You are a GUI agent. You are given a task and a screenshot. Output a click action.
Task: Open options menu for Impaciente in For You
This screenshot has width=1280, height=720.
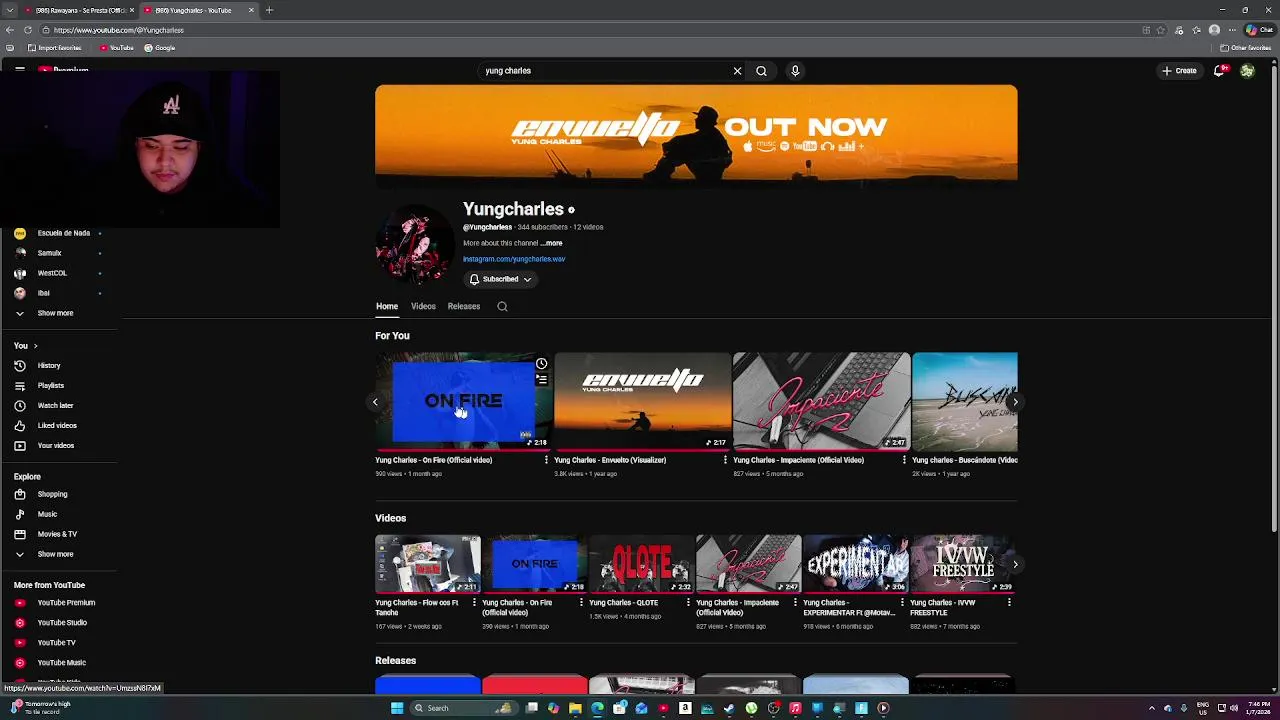pyautogui.click(x=904, y=460)
